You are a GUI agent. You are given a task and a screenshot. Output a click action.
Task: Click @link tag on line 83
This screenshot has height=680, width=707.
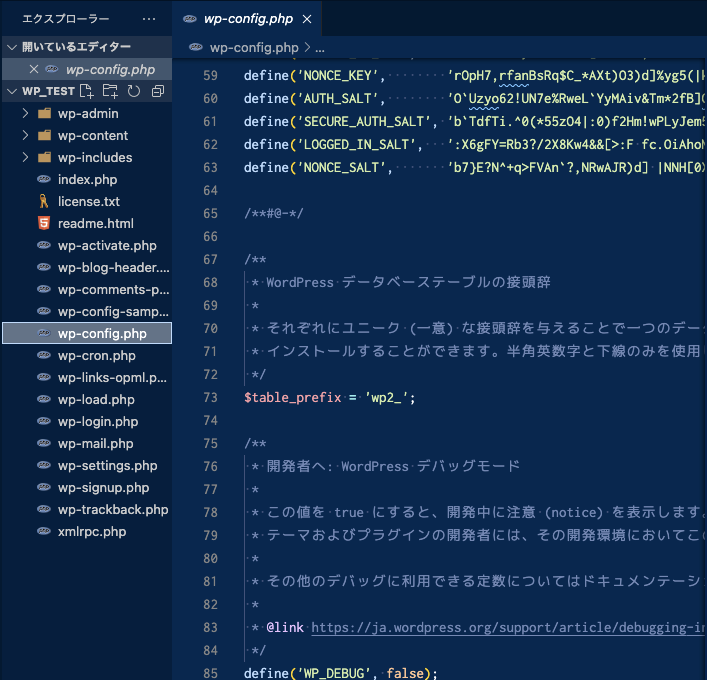tap(285, 627)
